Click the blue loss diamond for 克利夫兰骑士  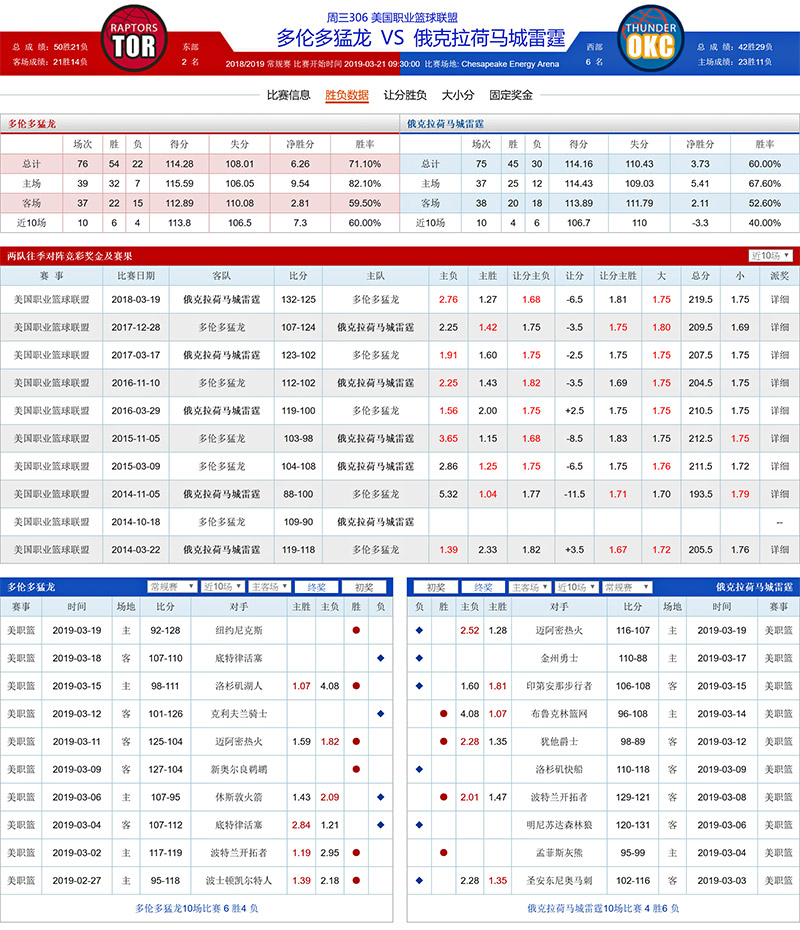coord(381,714)
